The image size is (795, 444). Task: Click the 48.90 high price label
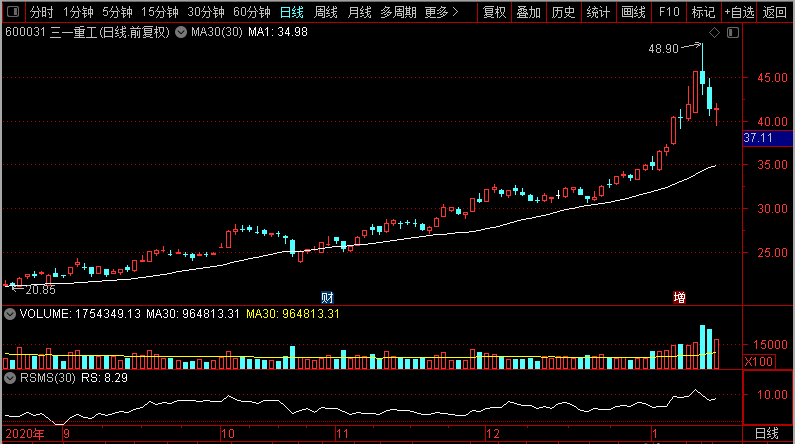[663, 49]
